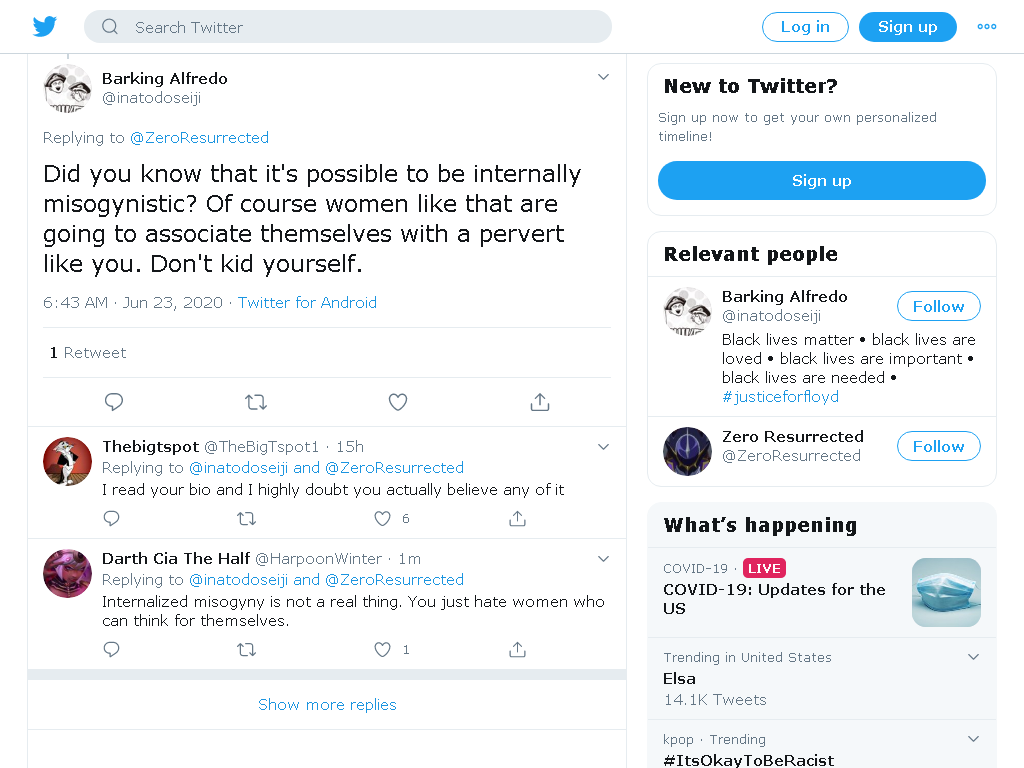1024x768 pixels.
Task: Open #justiceforfloyd hashtag link
Action: (780, 397)
